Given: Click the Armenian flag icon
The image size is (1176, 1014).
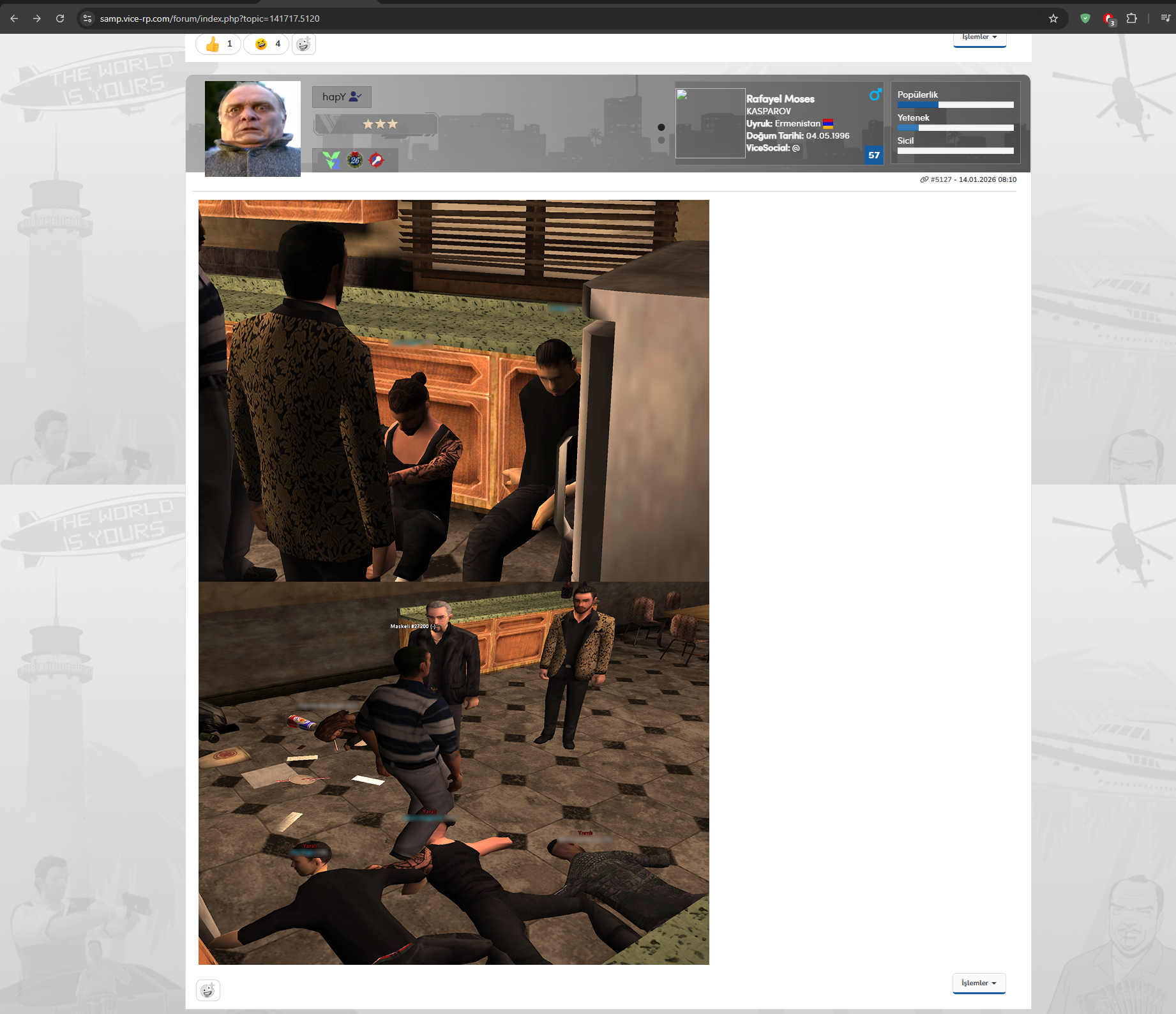Looking at the screenshot, I should click(x=828, y=123).
